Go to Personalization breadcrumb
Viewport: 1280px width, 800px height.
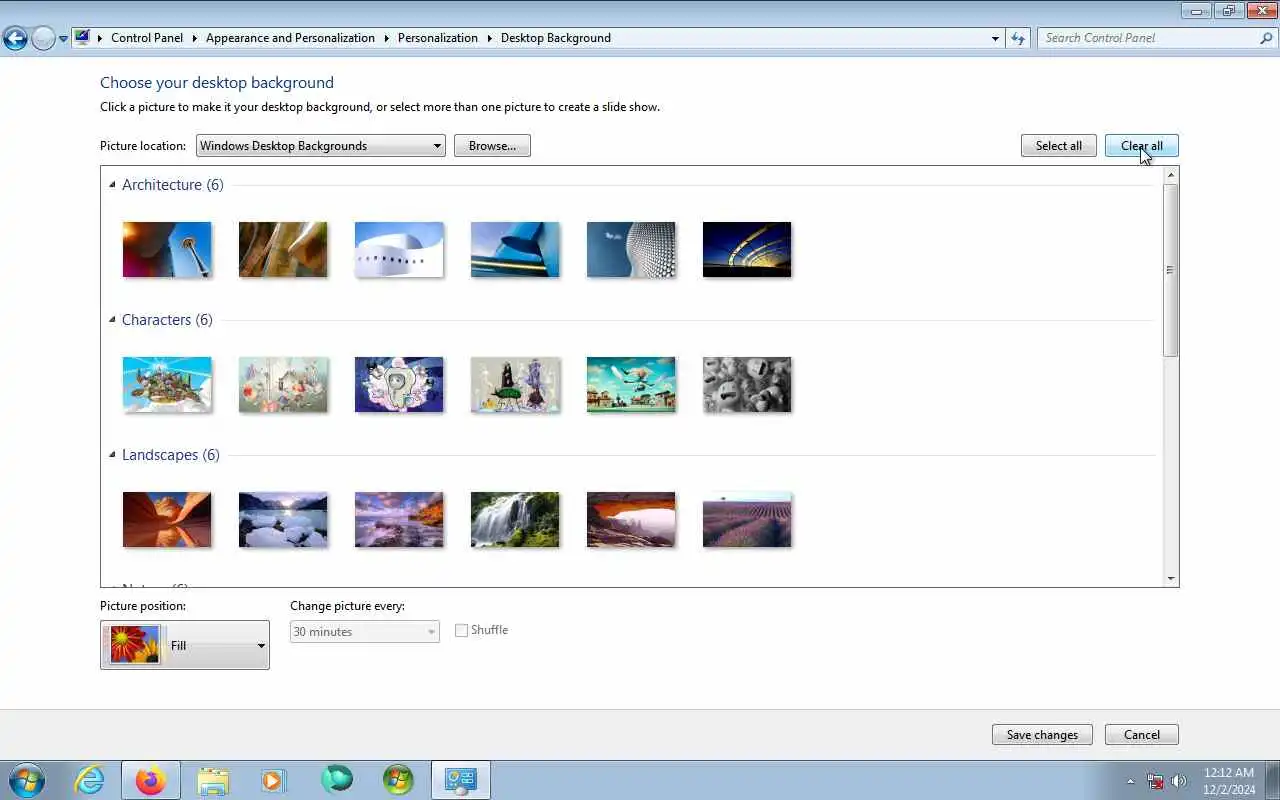pos(438,38)
